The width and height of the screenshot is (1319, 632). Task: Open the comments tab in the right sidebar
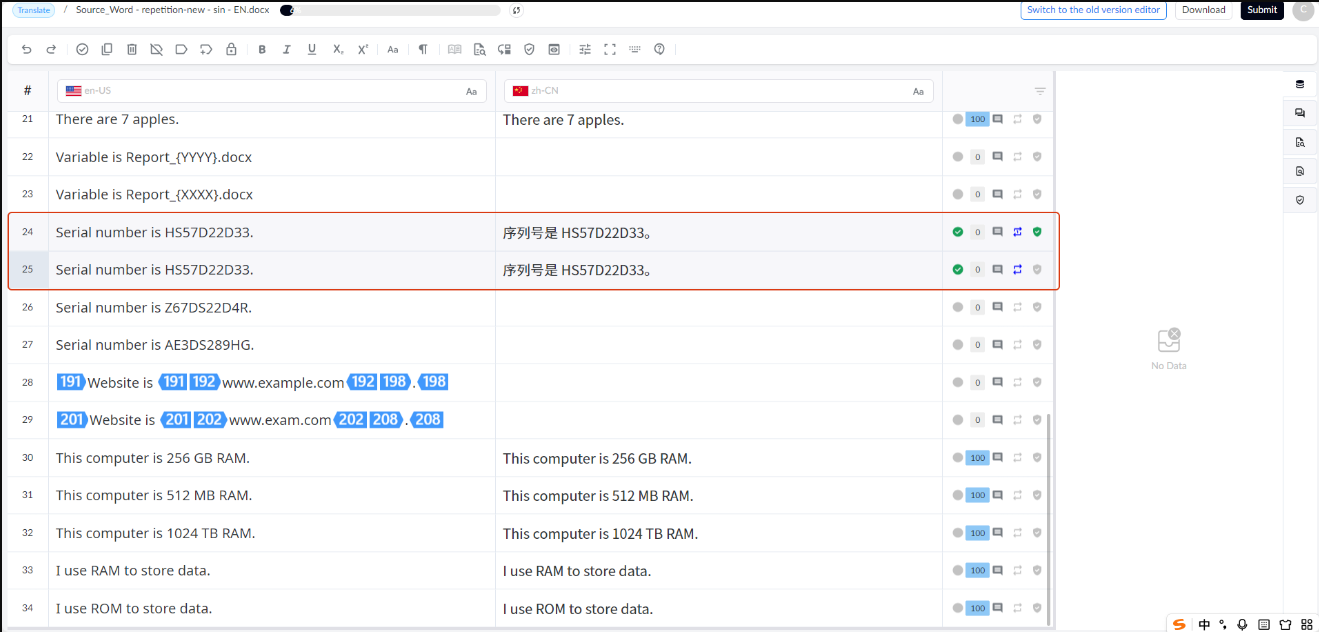pos(1300,113)
